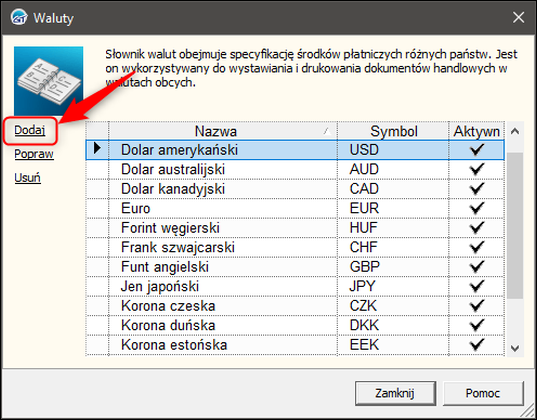
Task: Close the Waluty dialog with the X
Action: (518, 17)
